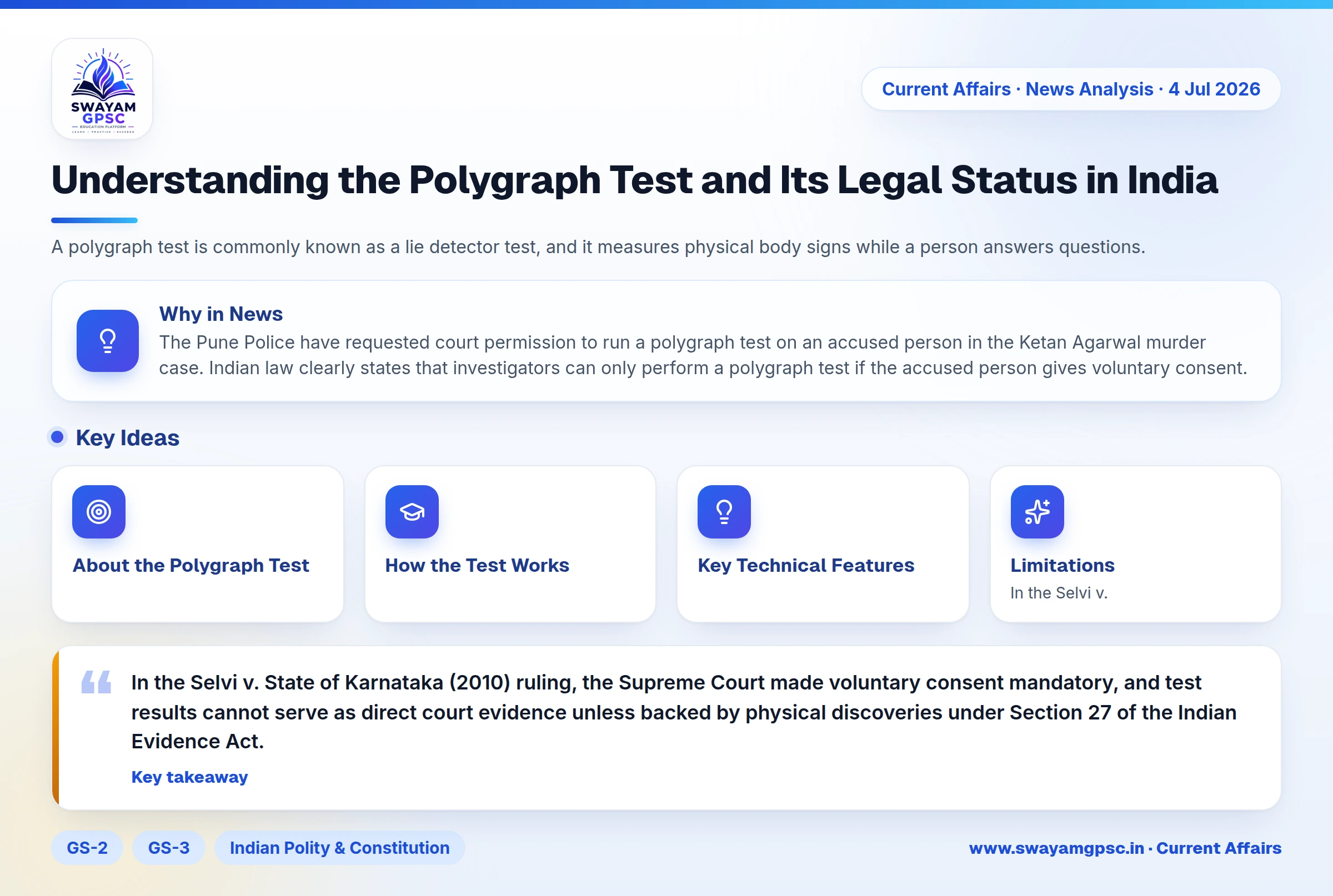Click the sparkles icon above Limitations

(1037, 511)
